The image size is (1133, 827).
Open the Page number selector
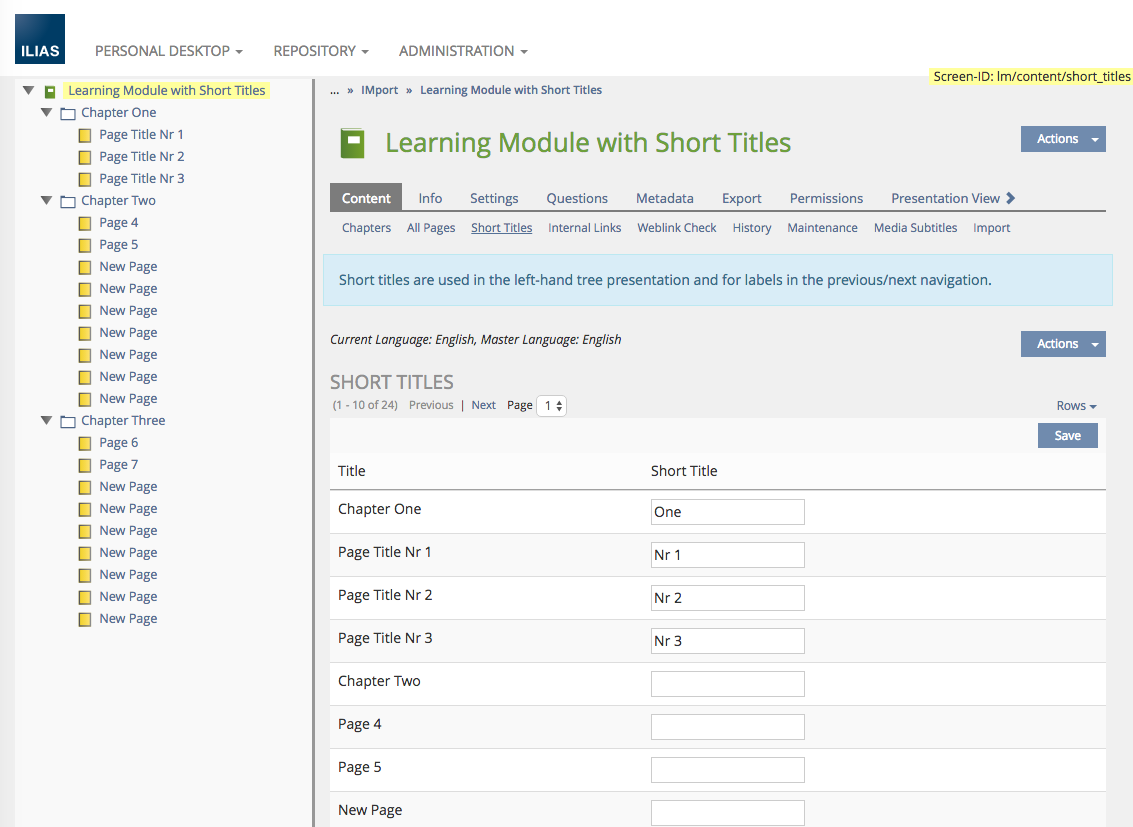pos(551,406)
